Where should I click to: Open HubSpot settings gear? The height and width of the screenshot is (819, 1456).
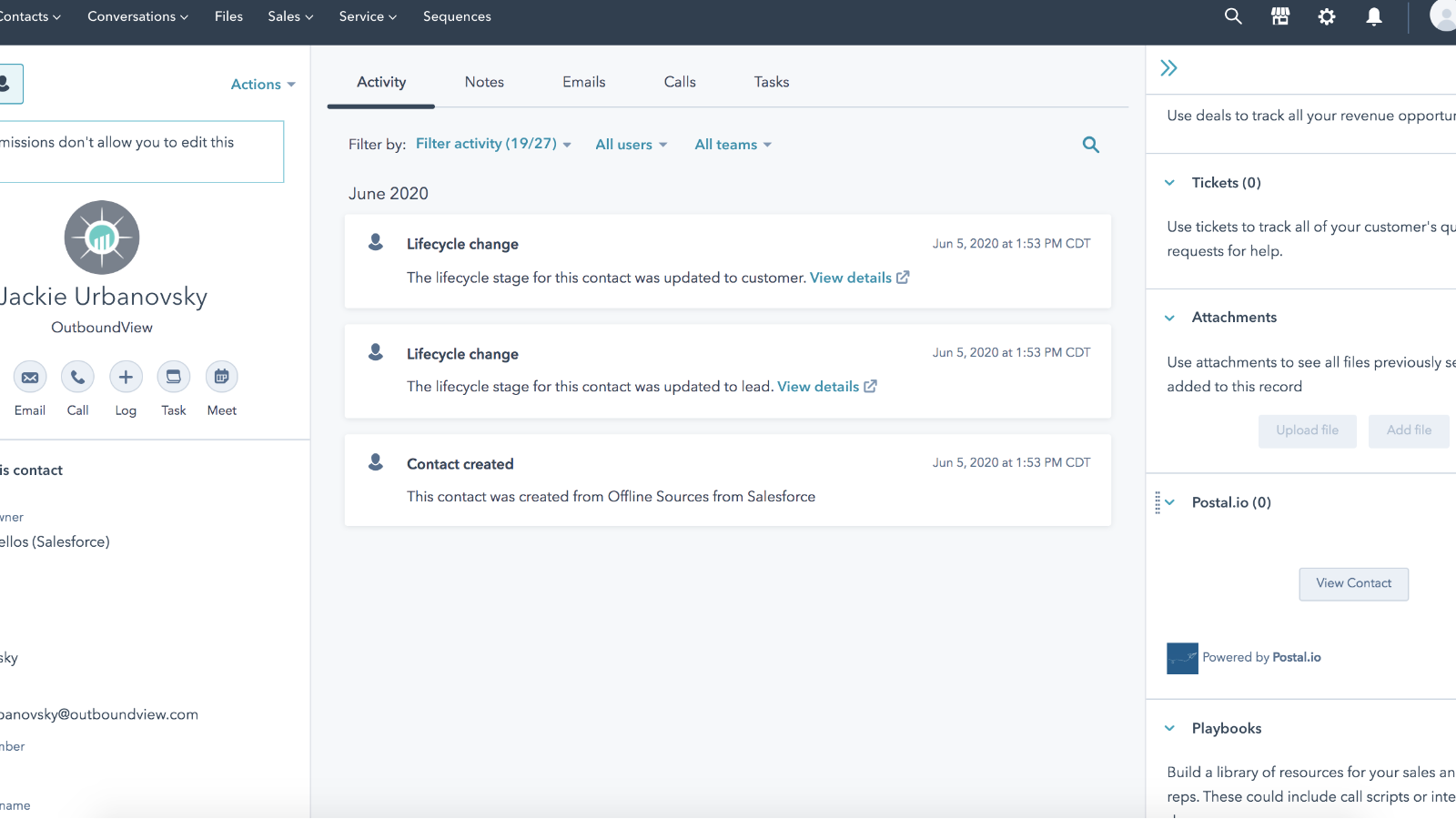[1327, 16]
